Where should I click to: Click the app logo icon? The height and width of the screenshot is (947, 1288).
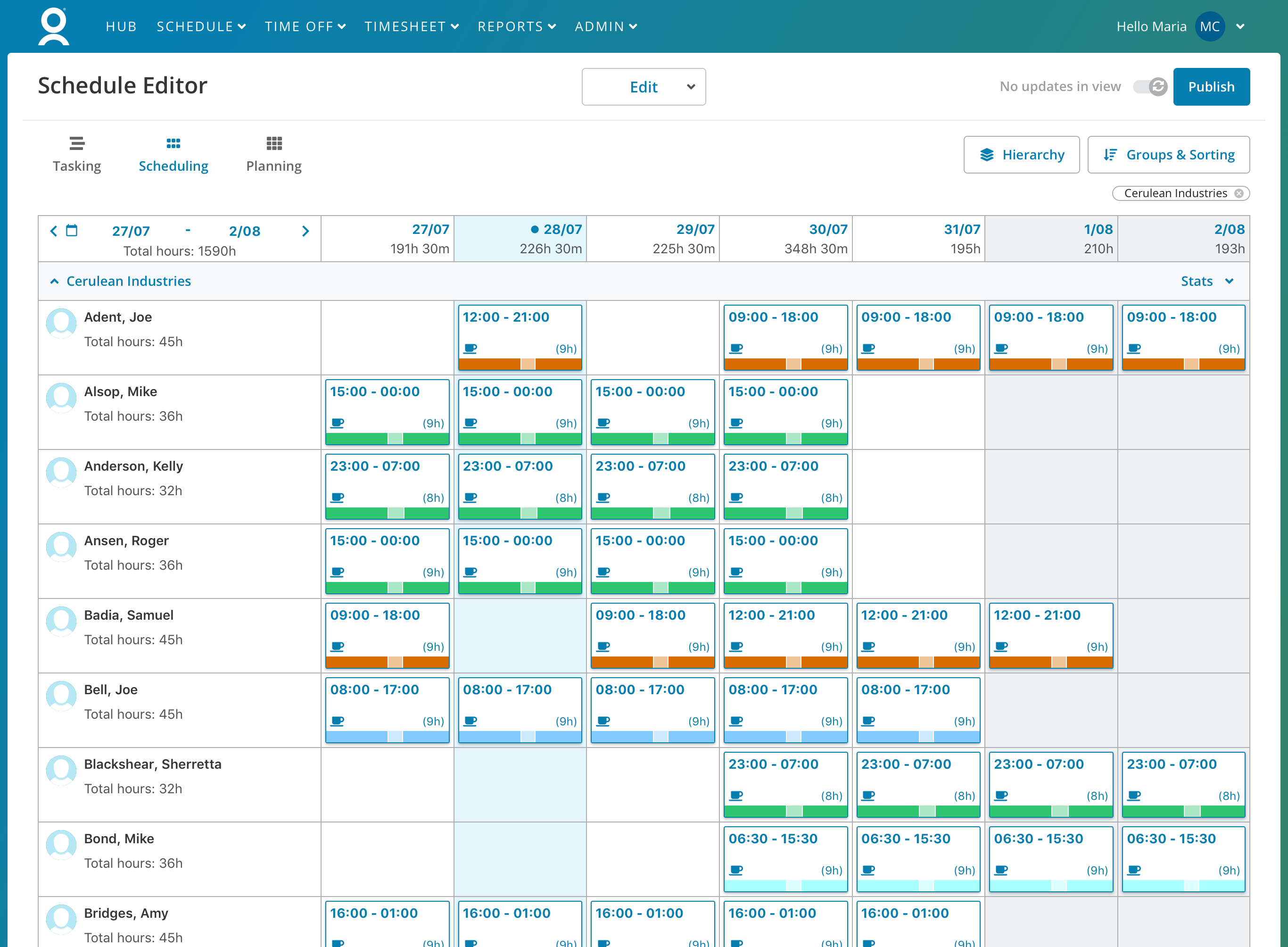click(x=54, y=26)
